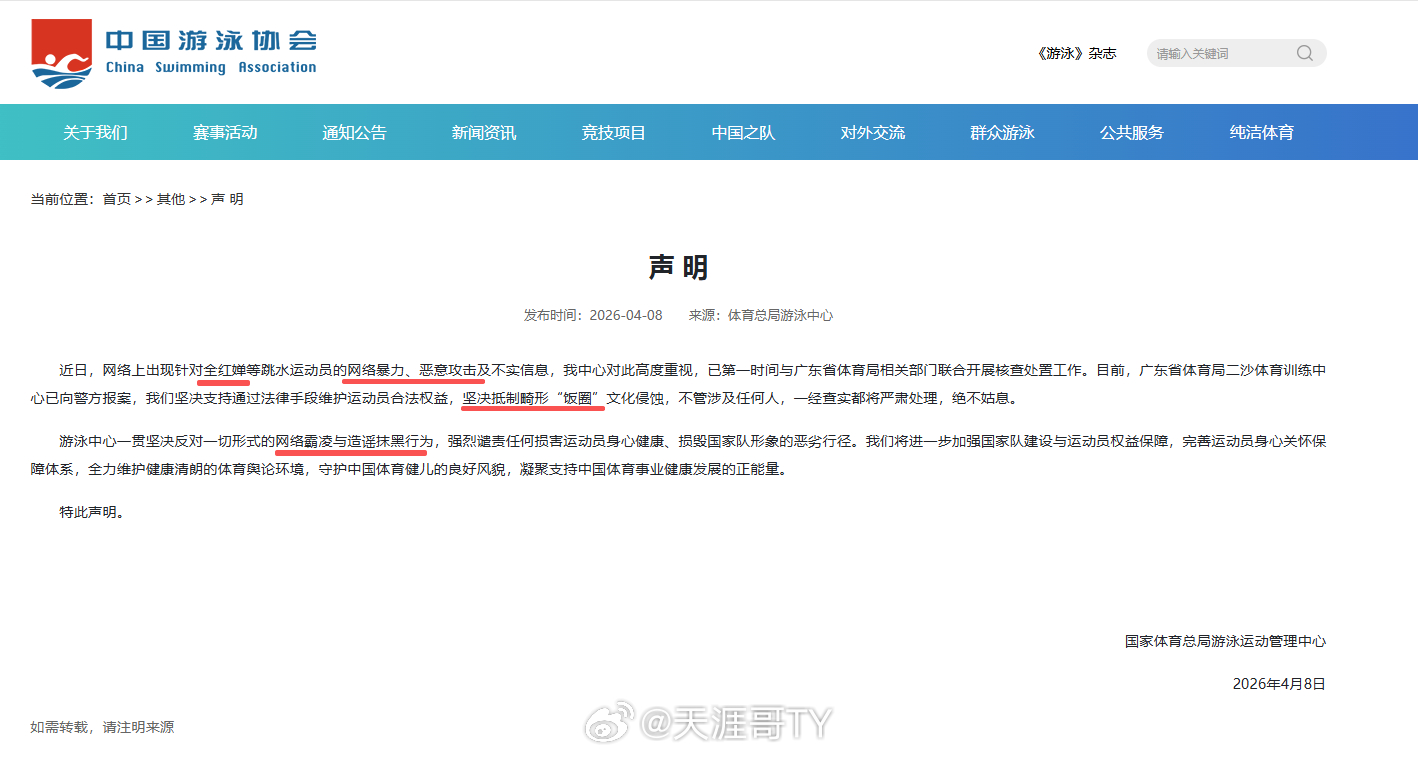Open the 《游泳》杂志 link
The image size is (1418, 757).
pos(1075,53)
